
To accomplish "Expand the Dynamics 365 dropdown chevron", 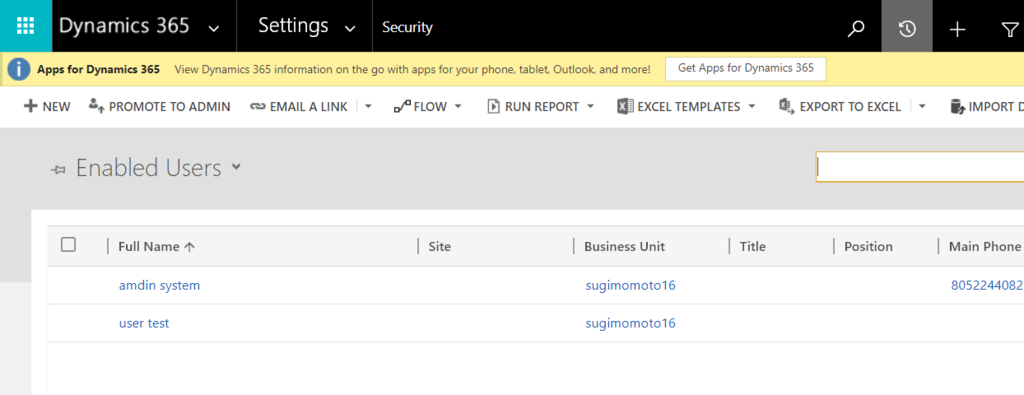I will pyautogui.click(x=213, y=28).
